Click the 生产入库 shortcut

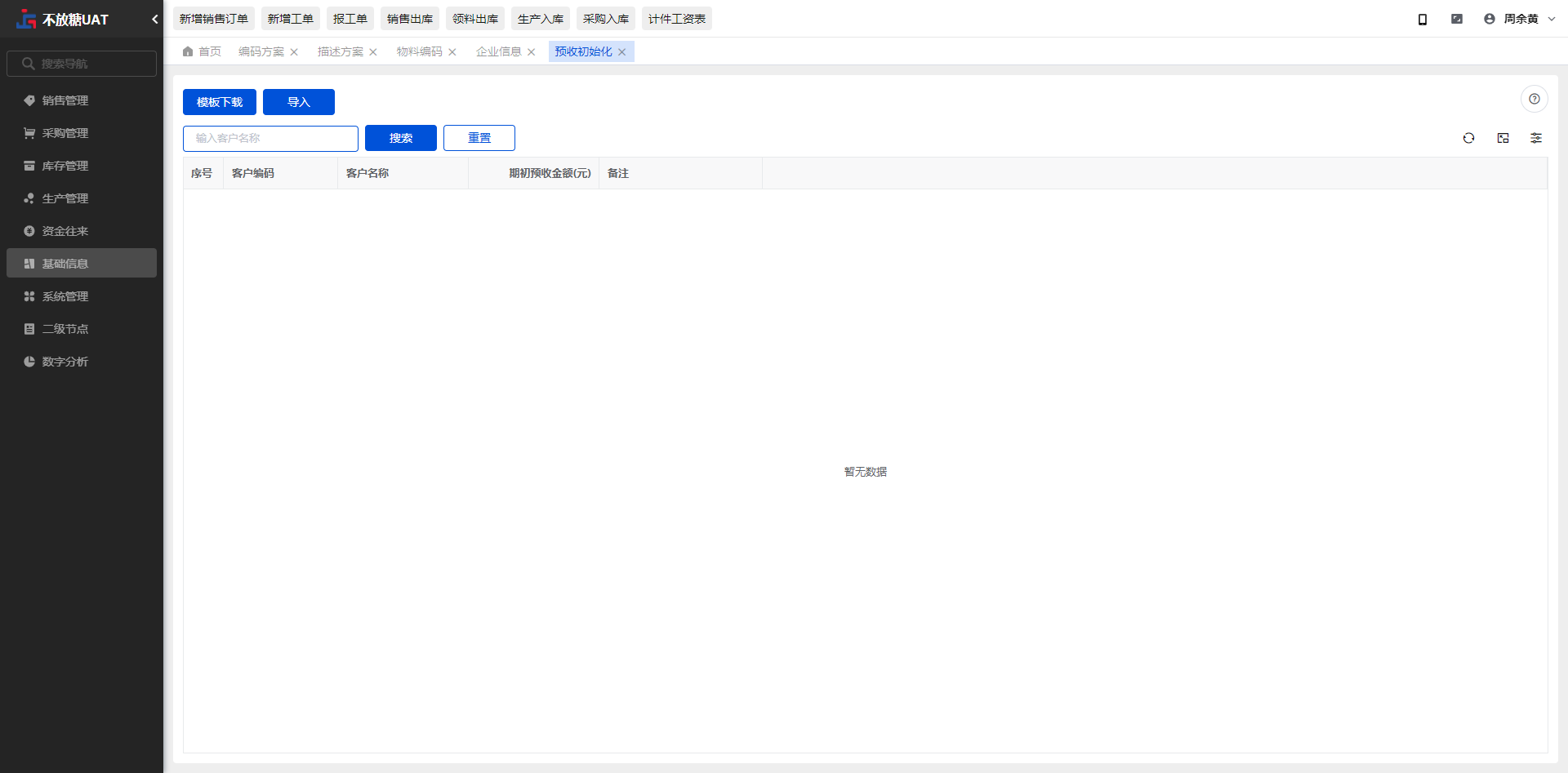(x=541, y=19)
